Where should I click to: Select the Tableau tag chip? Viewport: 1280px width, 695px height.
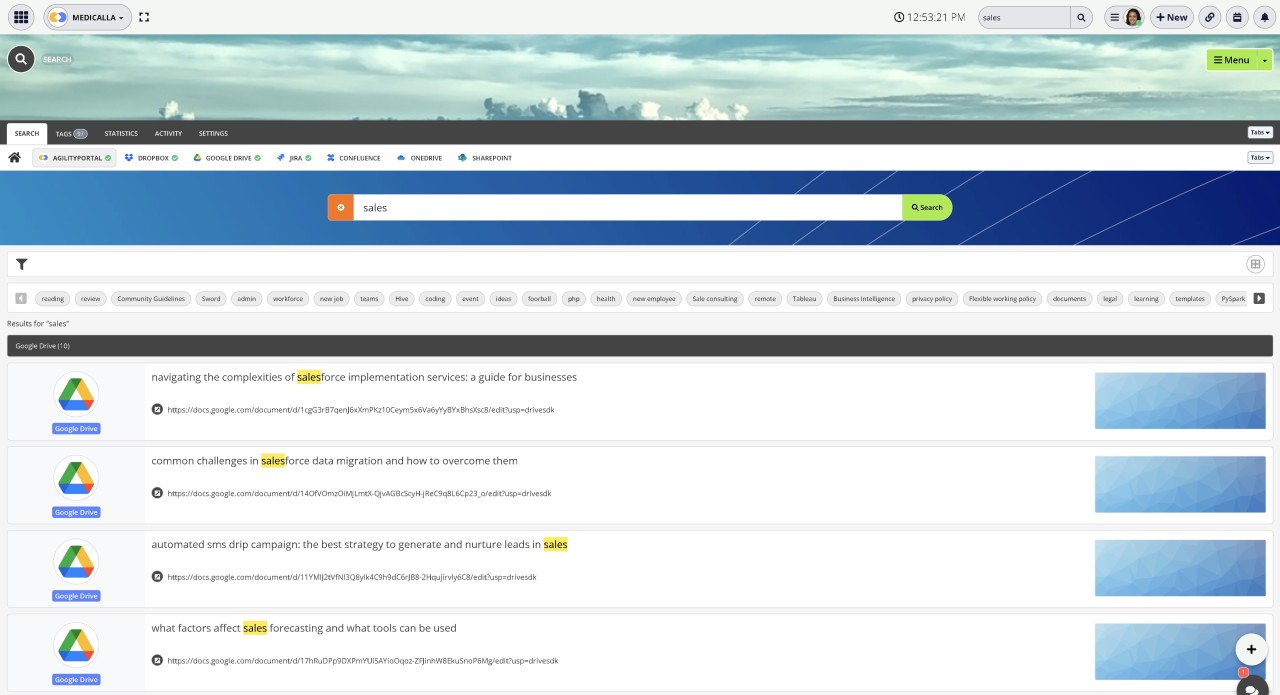(804, 298)
